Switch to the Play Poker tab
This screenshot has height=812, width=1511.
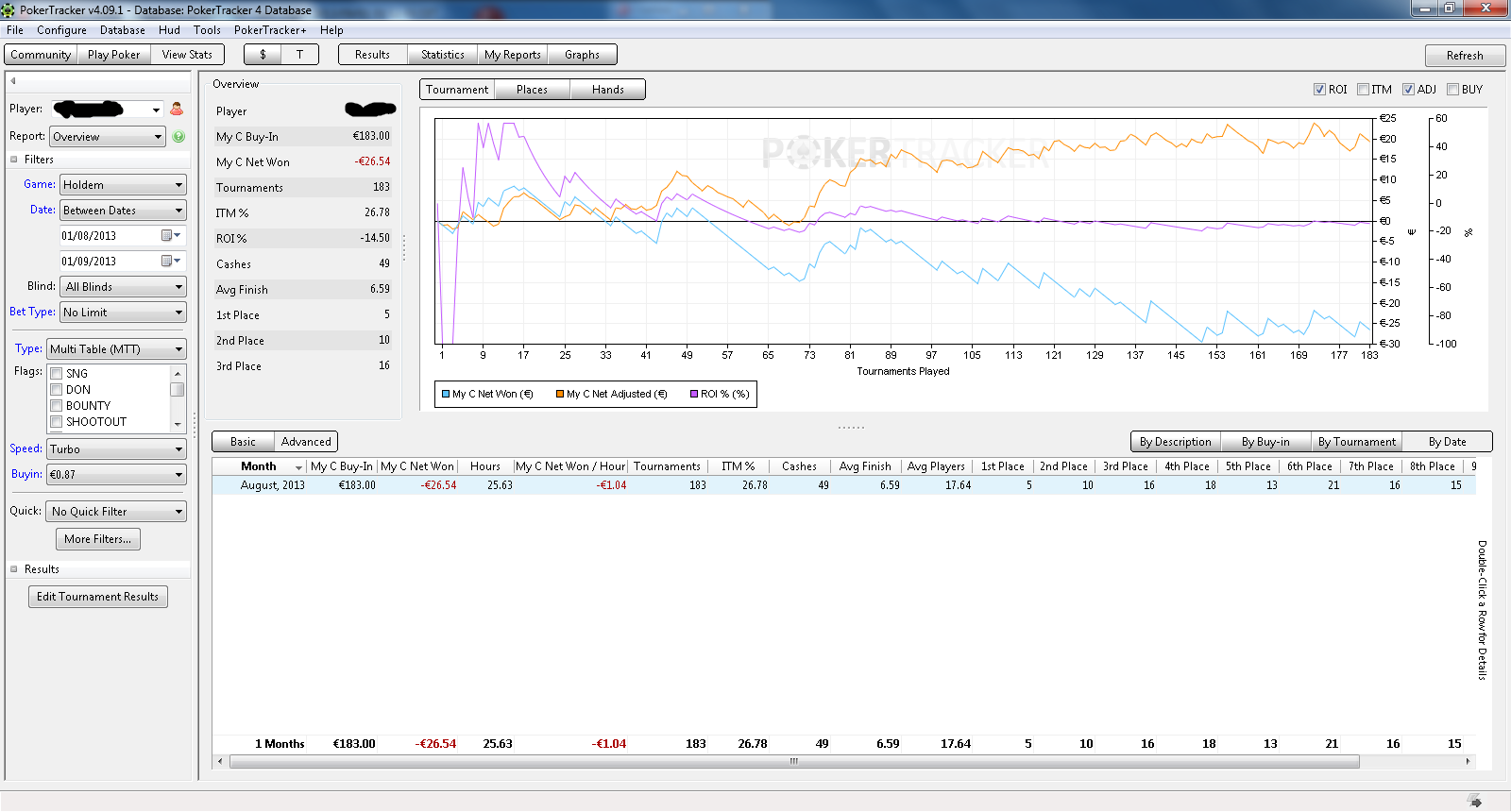113,55
